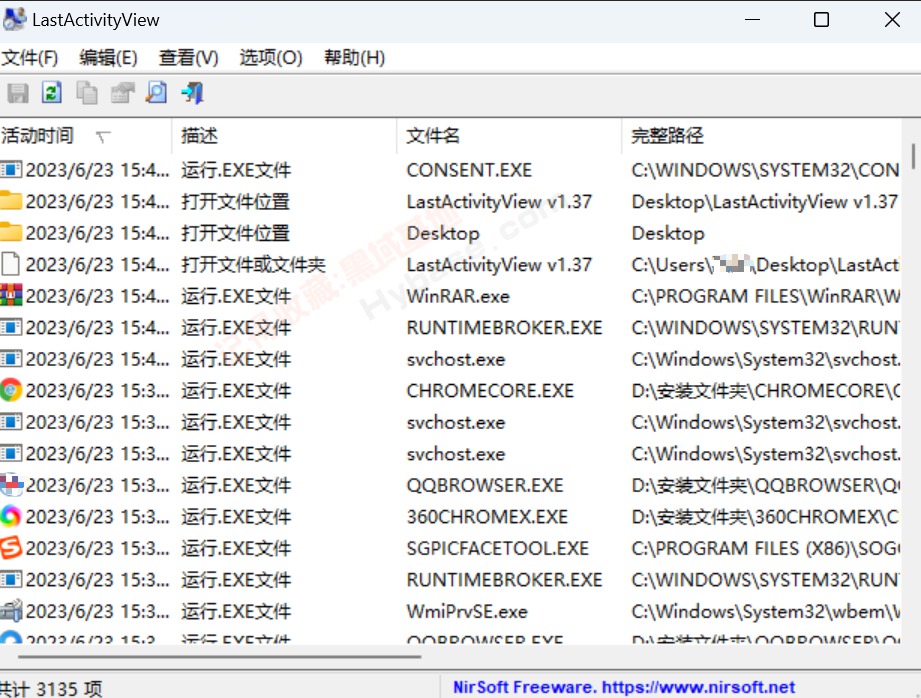Click the Find magnifier toolbar icon
The image size is (921, 698).
(156, 93)
